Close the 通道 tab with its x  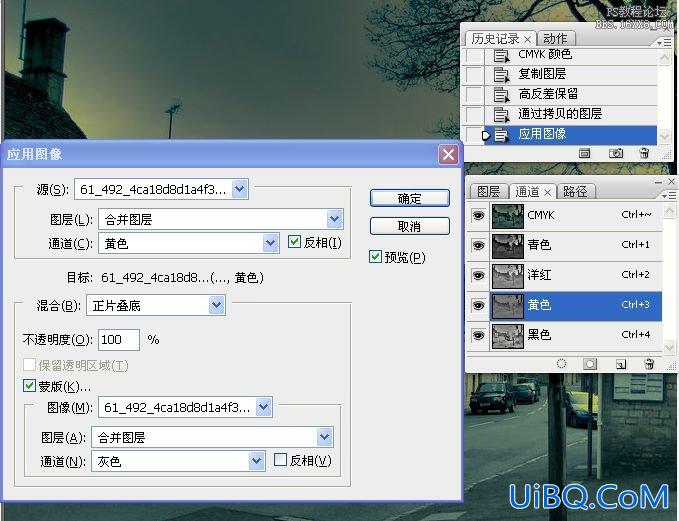[548, 192]
